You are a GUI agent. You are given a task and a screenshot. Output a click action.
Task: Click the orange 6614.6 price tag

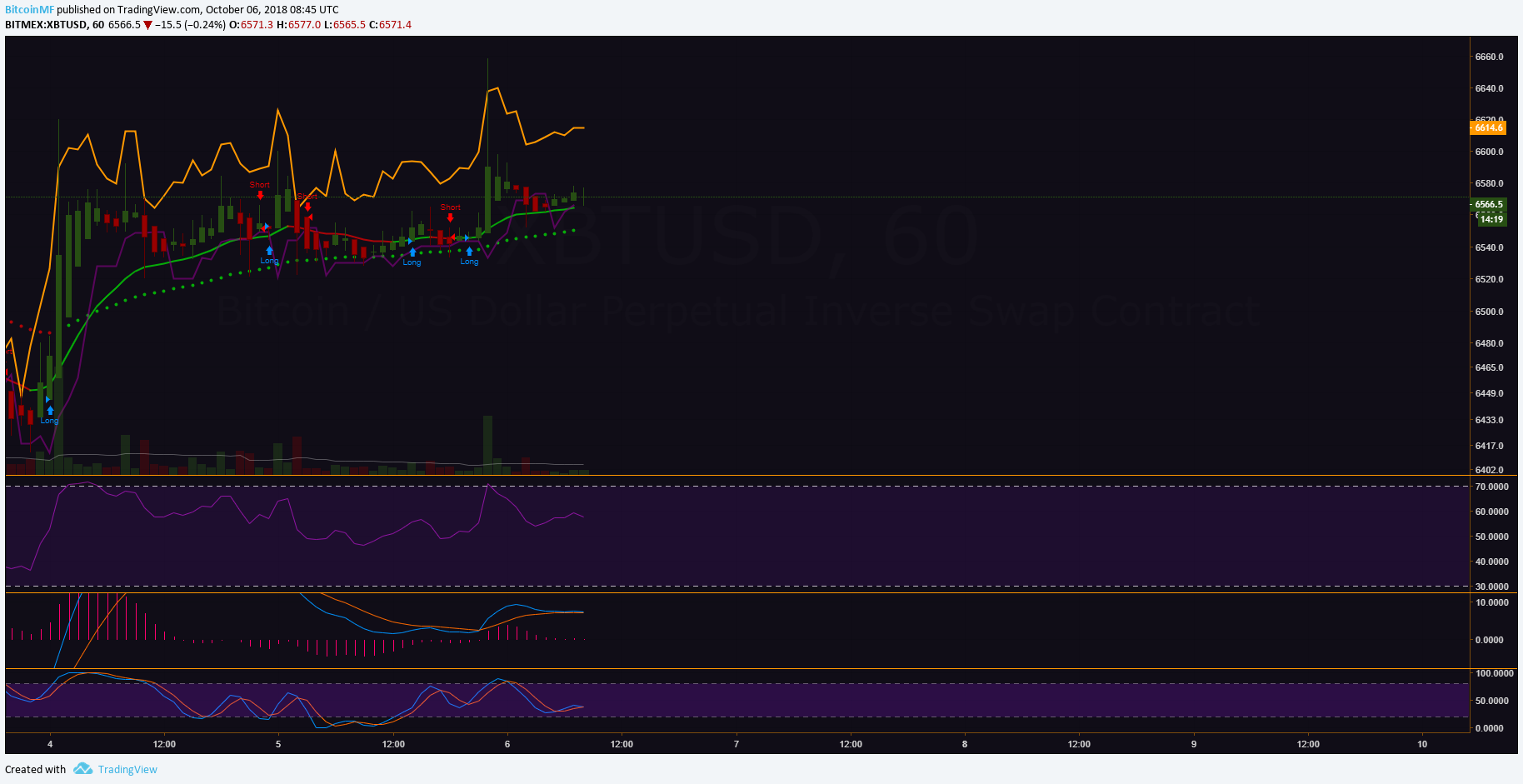[x=1487, y=127]
